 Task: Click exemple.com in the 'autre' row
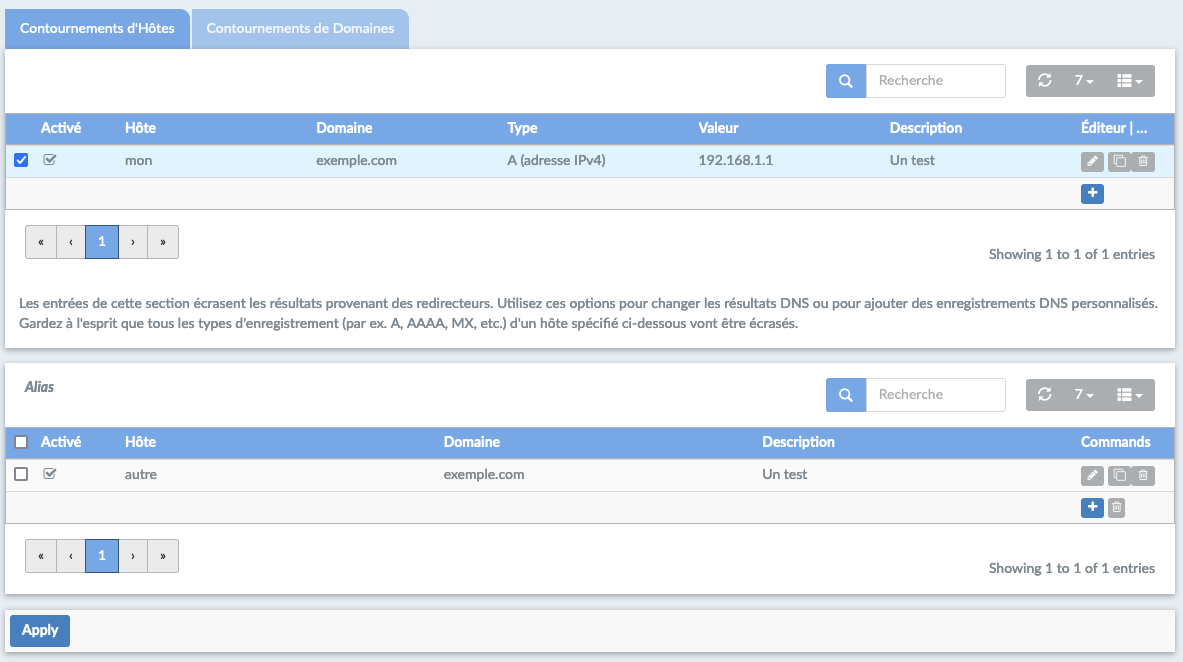point(484,475)
